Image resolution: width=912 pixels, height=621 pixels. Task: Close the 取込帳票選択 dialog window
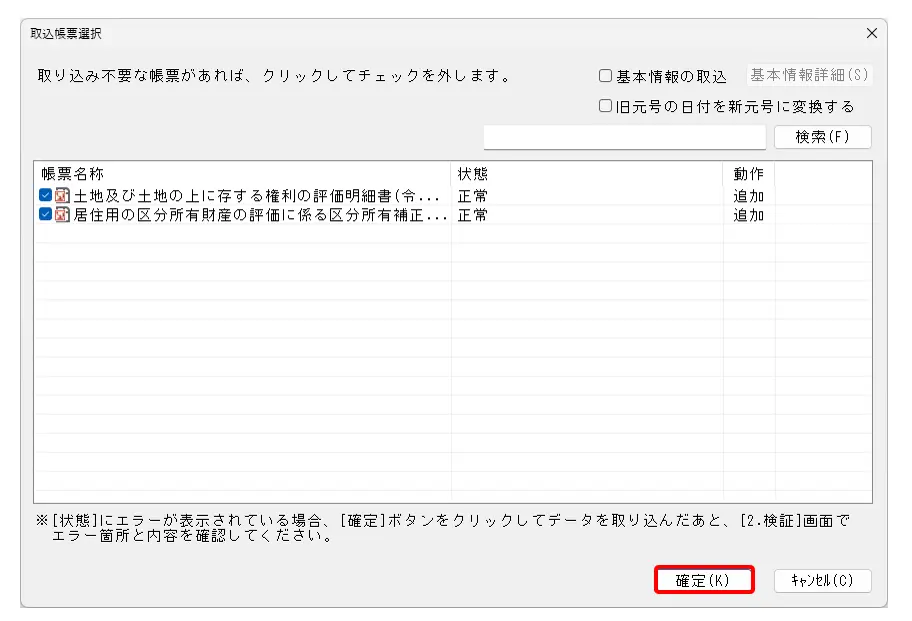(871, 33)
